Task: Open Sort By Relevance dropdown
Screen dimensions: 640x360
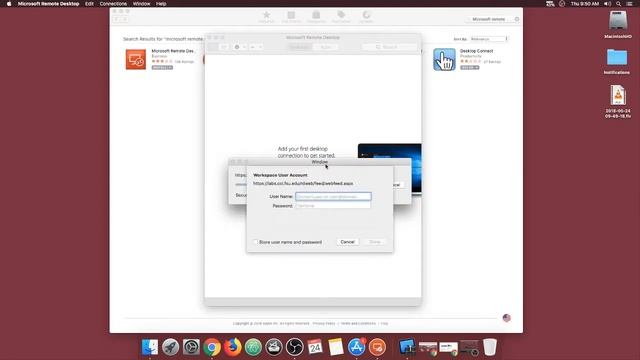Action: pyautogui.click(x=489, y=39)
